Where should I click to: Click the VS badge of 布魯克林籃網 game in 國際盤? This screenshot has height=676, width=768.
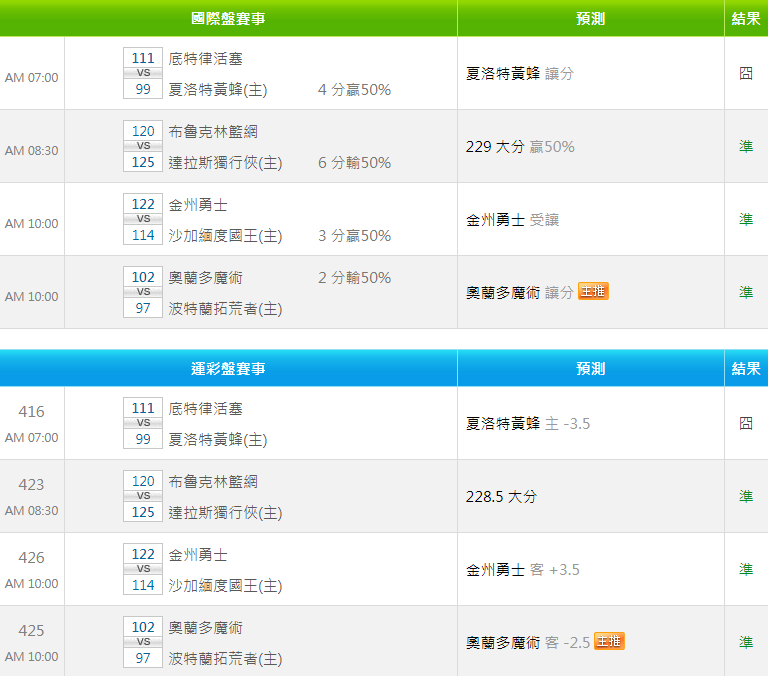pos(143,146)
